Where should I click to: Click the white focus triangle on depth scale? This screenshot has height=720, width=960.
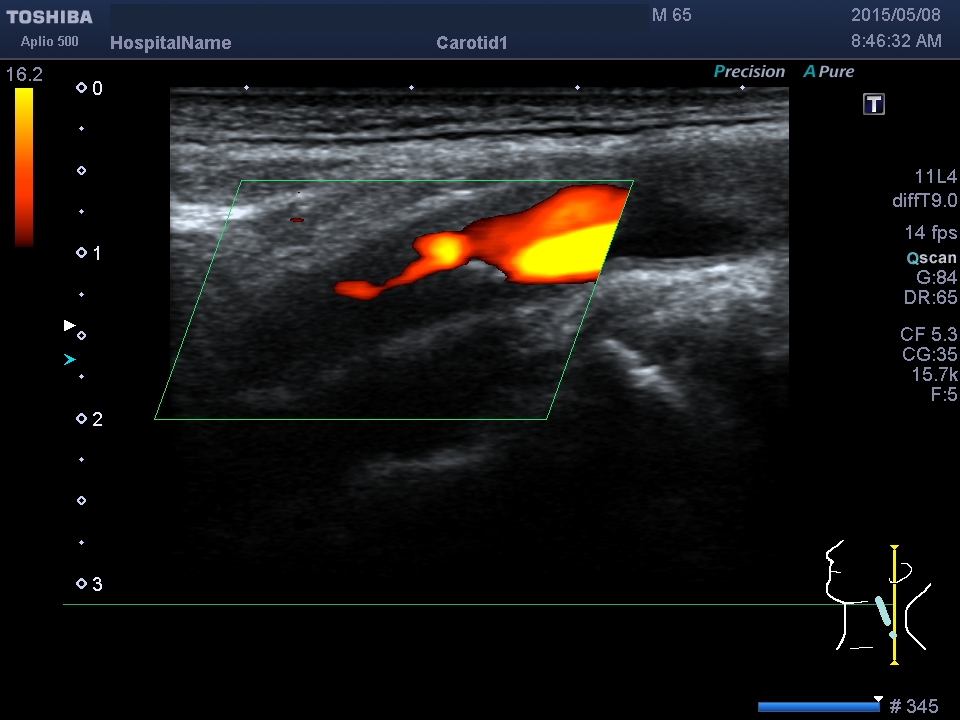pyautogui.click(x=70, y=325)
